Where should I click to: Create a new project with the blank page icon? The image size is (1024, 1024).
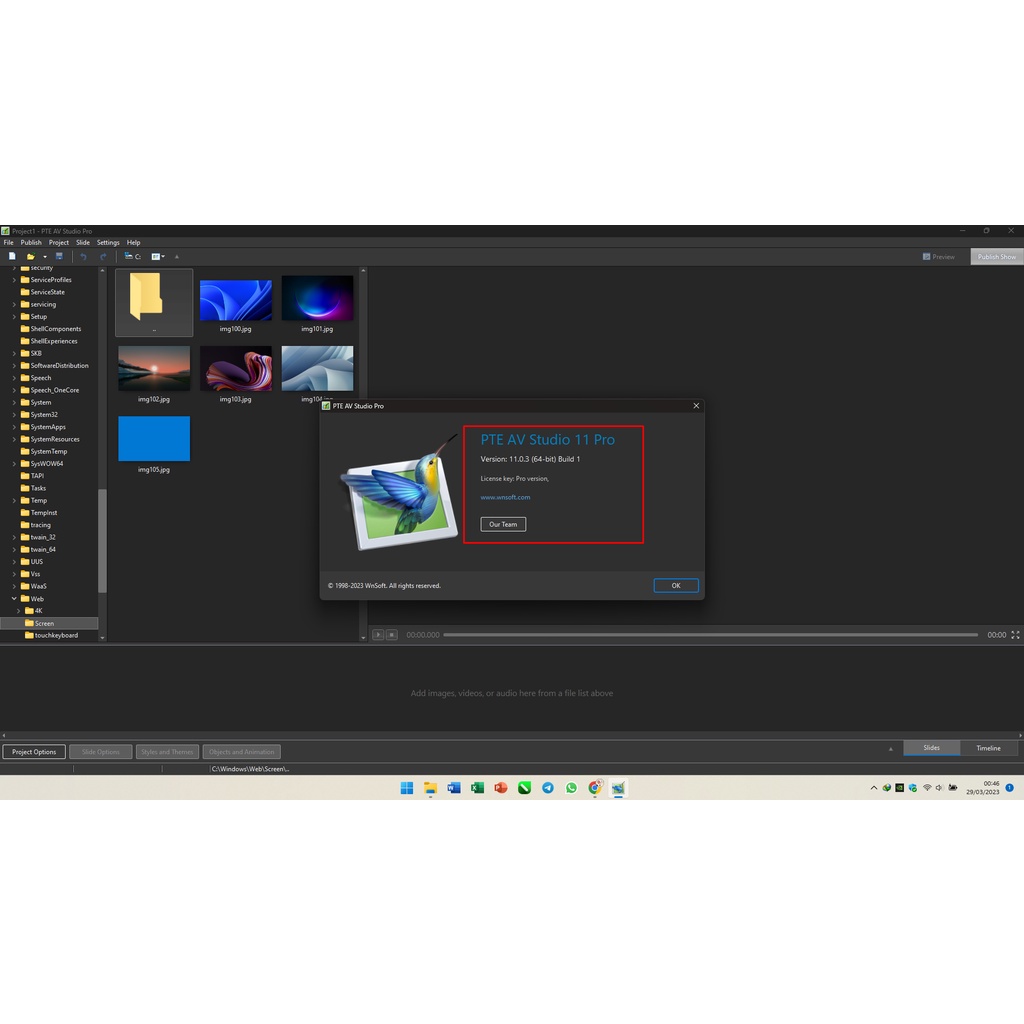coord(12,257)
